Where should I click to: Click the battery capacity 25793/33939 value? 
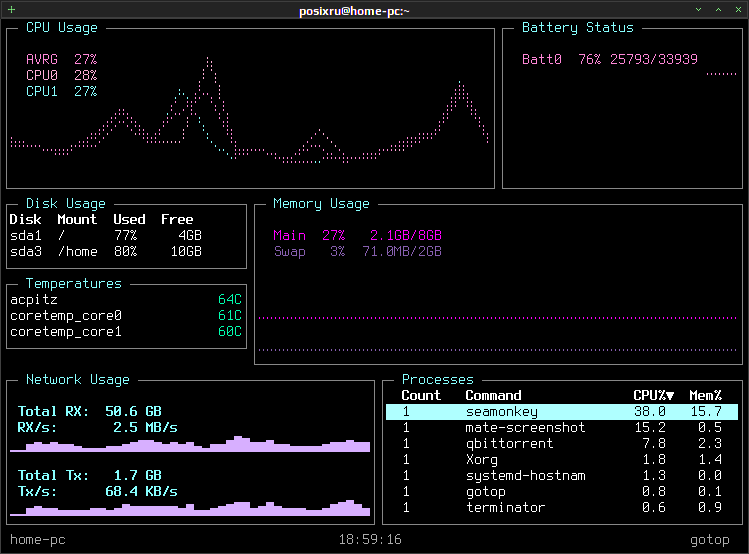point(654,59)
